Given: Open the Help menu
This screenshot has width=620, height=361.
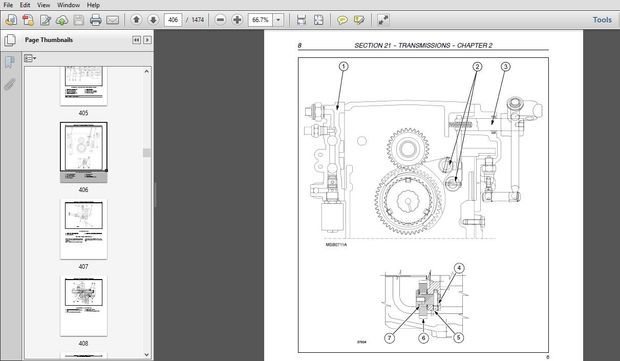Looking at the screenshot, I should click(x=93, y=5).
